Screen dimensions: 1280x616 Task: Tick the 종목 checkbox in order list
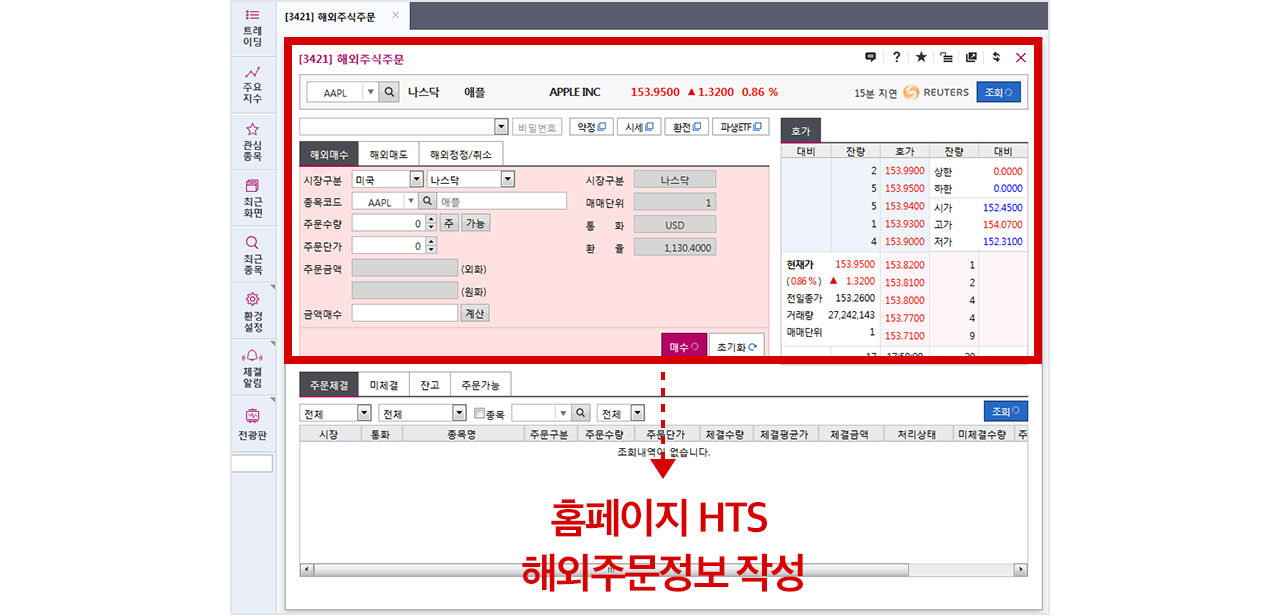480,413
